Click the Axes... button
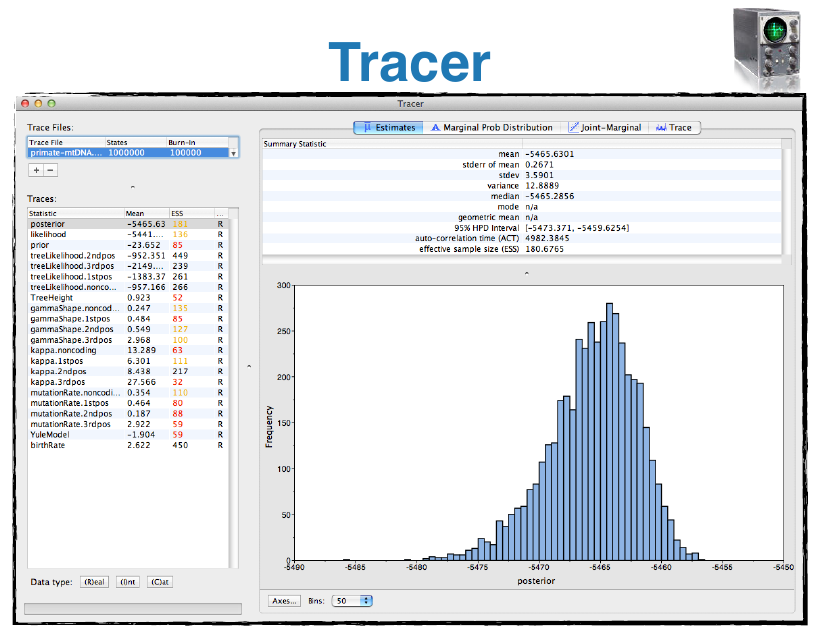The width and height of the screenshot is (815, 631). (285, 600)
